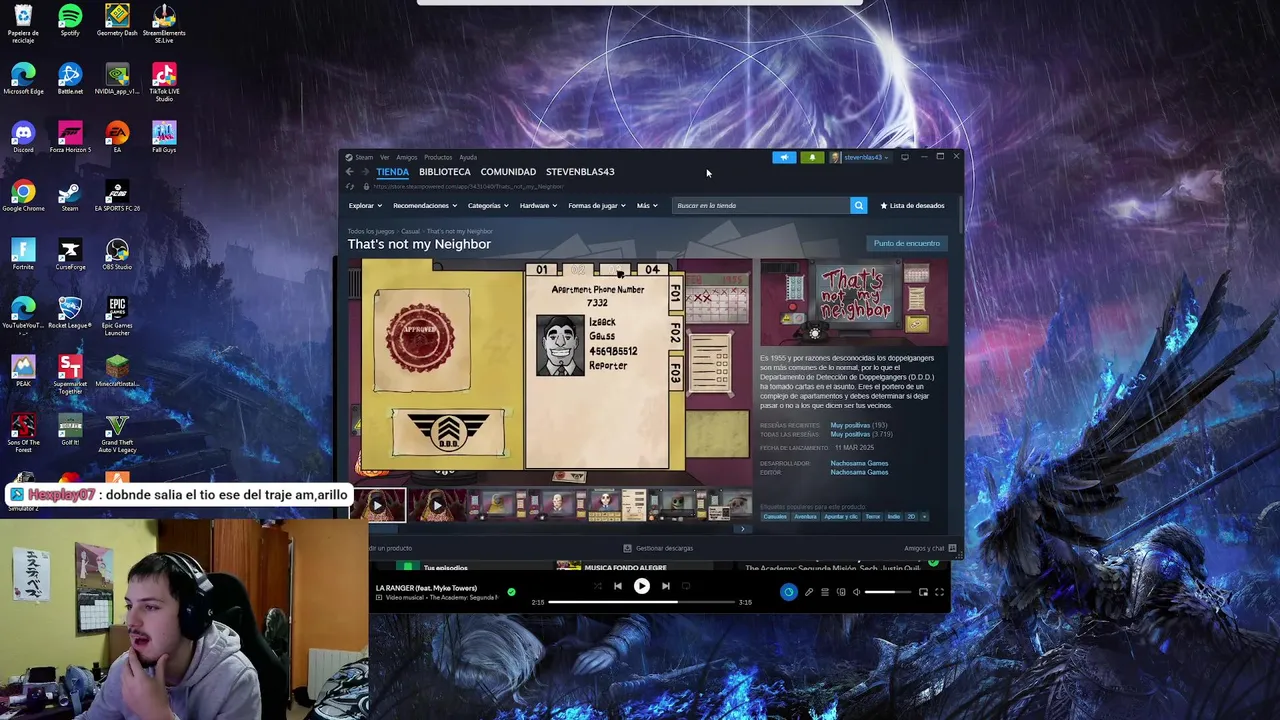The height and width of the screenshot is (720, 1280).
Task: Expand the Categorías dropdown
Action: coord(488,206)
